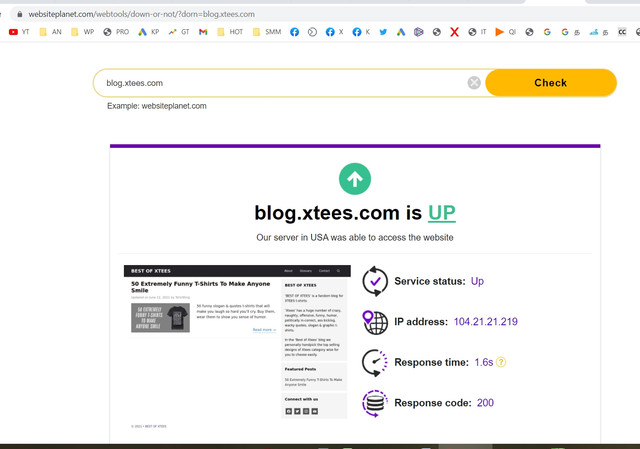The image size is (640, 449).
Task: Open the YT YouTube bookmark
Action: pyautogui.click(x=19, y=32)
